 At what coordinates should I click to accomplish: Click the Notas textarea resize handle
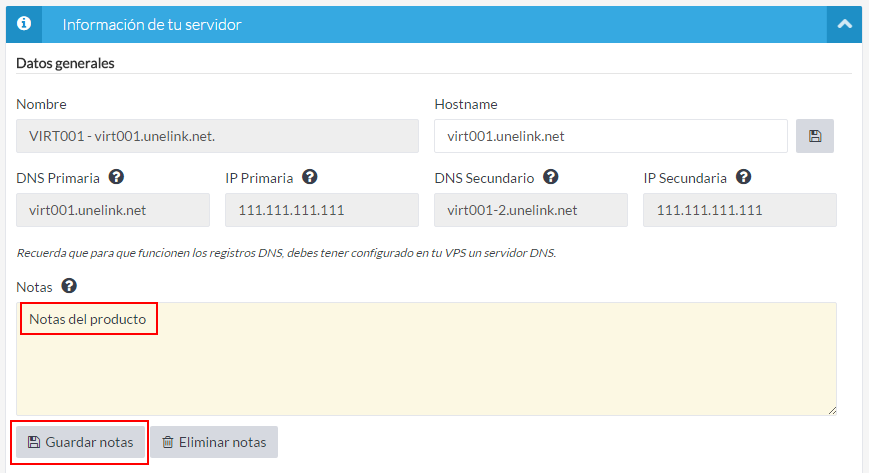coord(831,410)
